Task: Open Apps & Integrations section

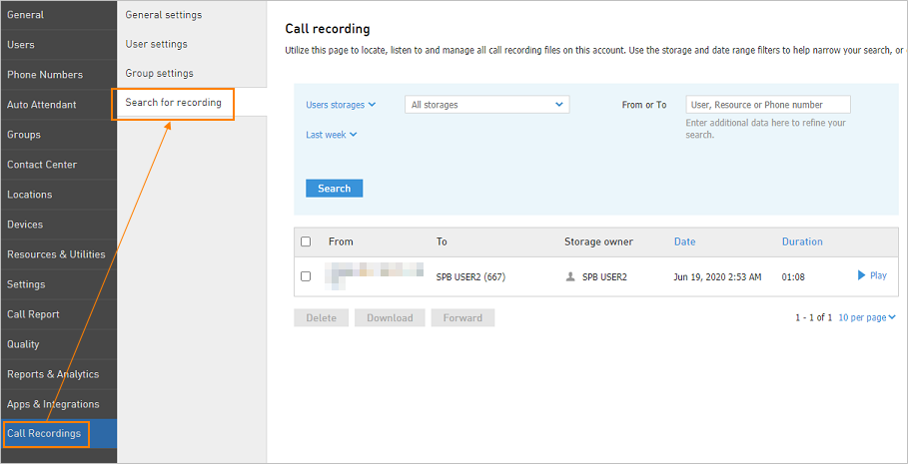Action: 58,404
